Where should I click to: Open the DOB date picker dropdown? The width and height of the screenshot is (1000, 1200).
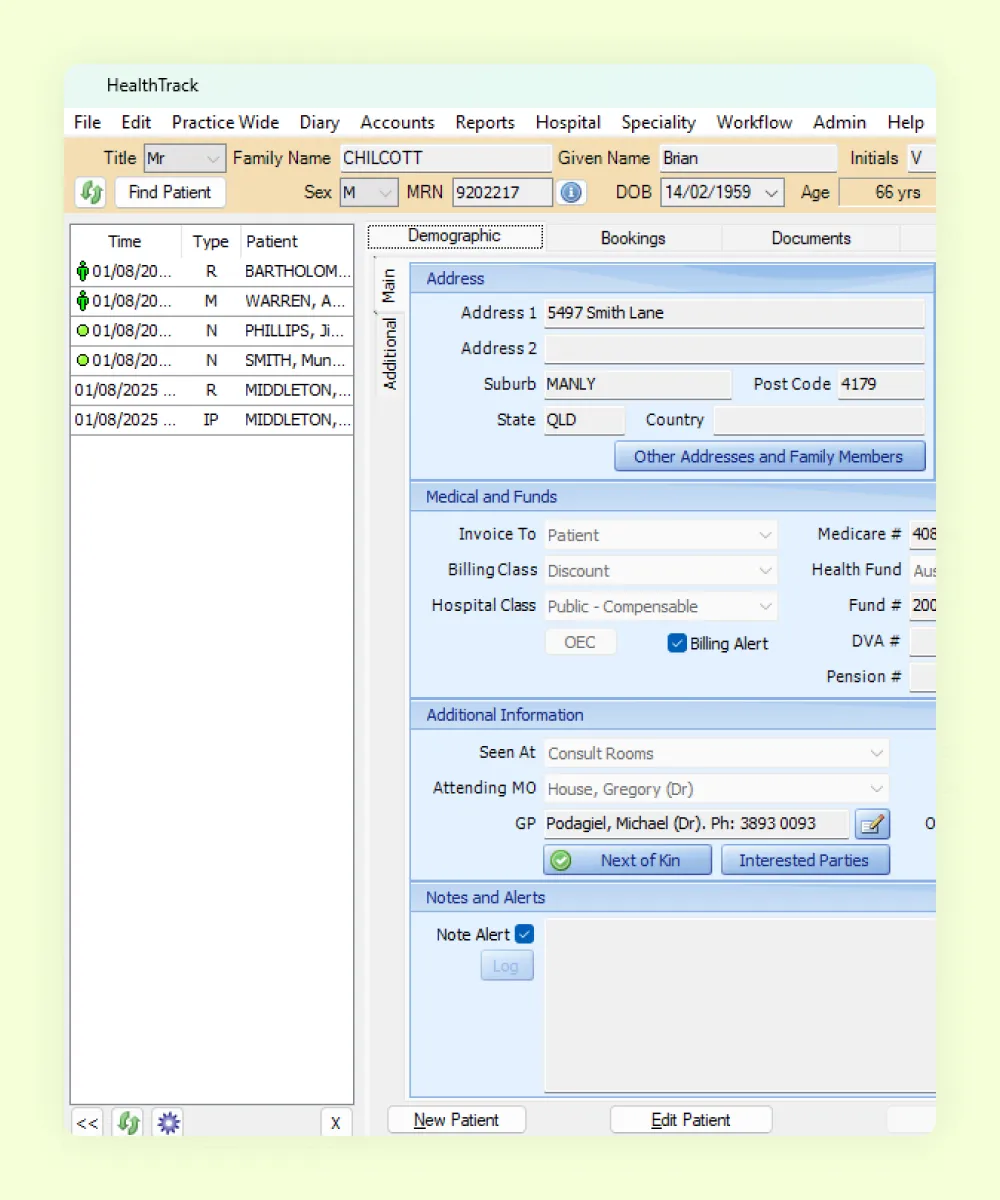coord(772,192)
